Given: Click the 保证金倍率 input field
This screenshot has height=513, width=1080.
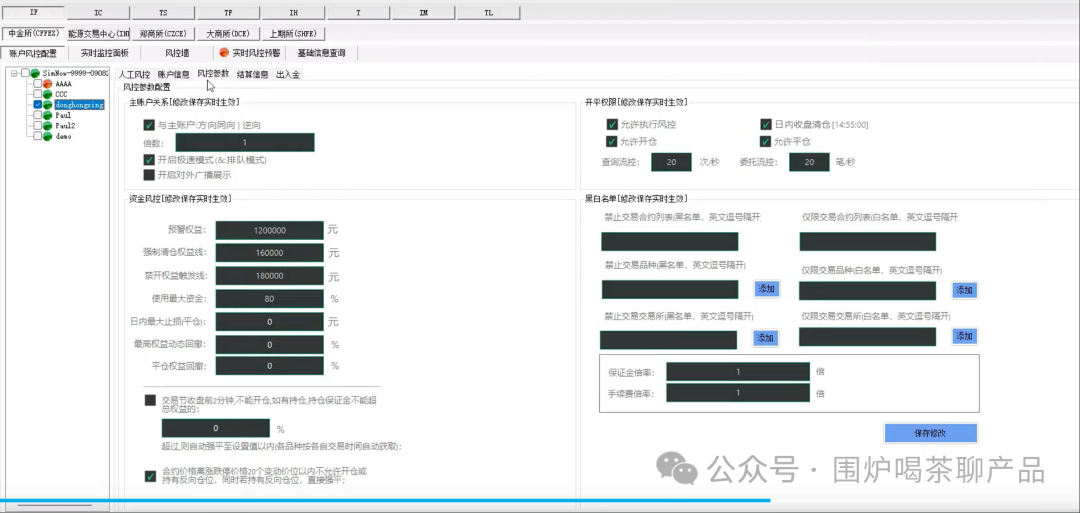Looking at the screenshot, I should point(737,372).
